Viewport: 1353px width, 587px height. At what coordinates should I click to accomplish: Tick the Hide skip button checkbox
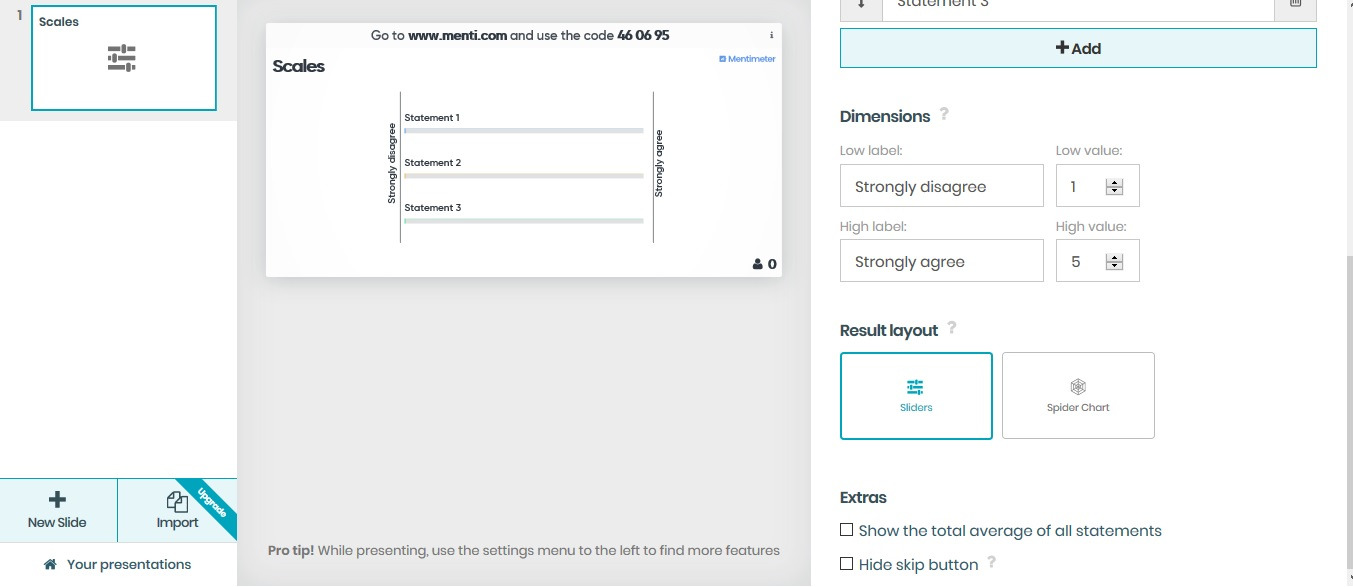tap(847, 564)
